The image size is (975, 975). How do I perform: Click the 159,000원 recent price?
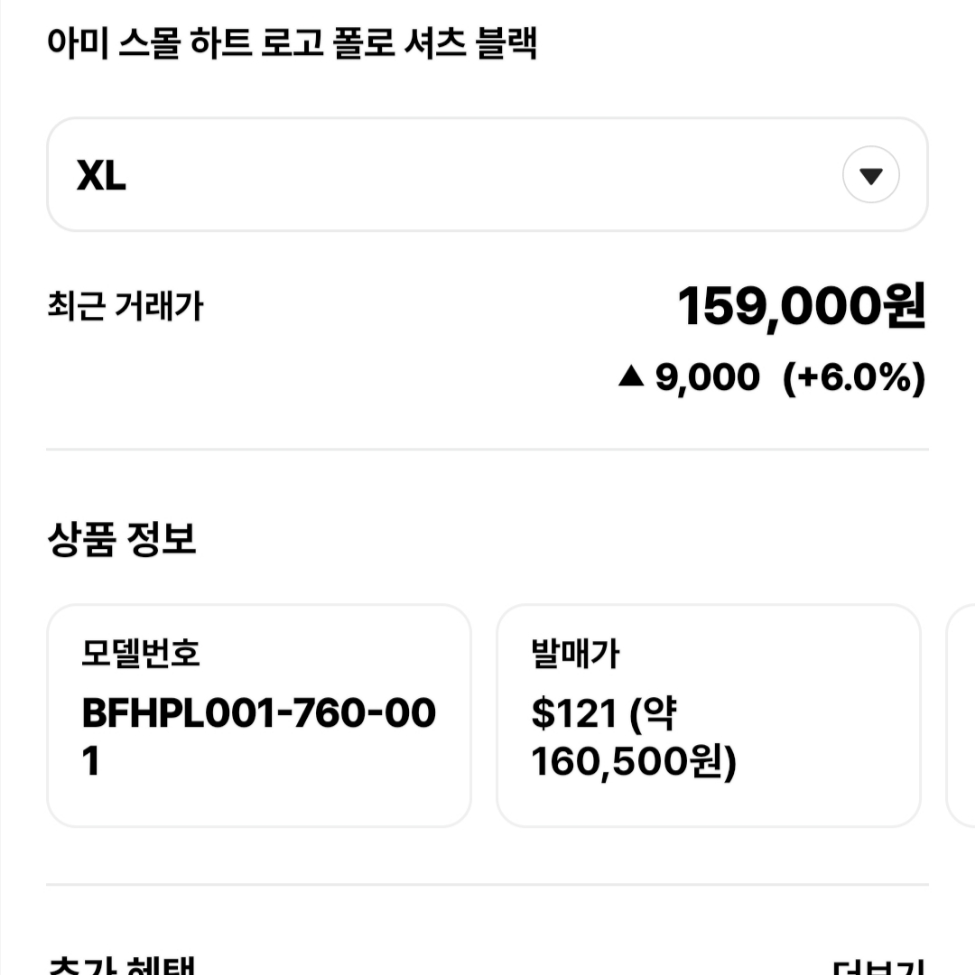802,307
